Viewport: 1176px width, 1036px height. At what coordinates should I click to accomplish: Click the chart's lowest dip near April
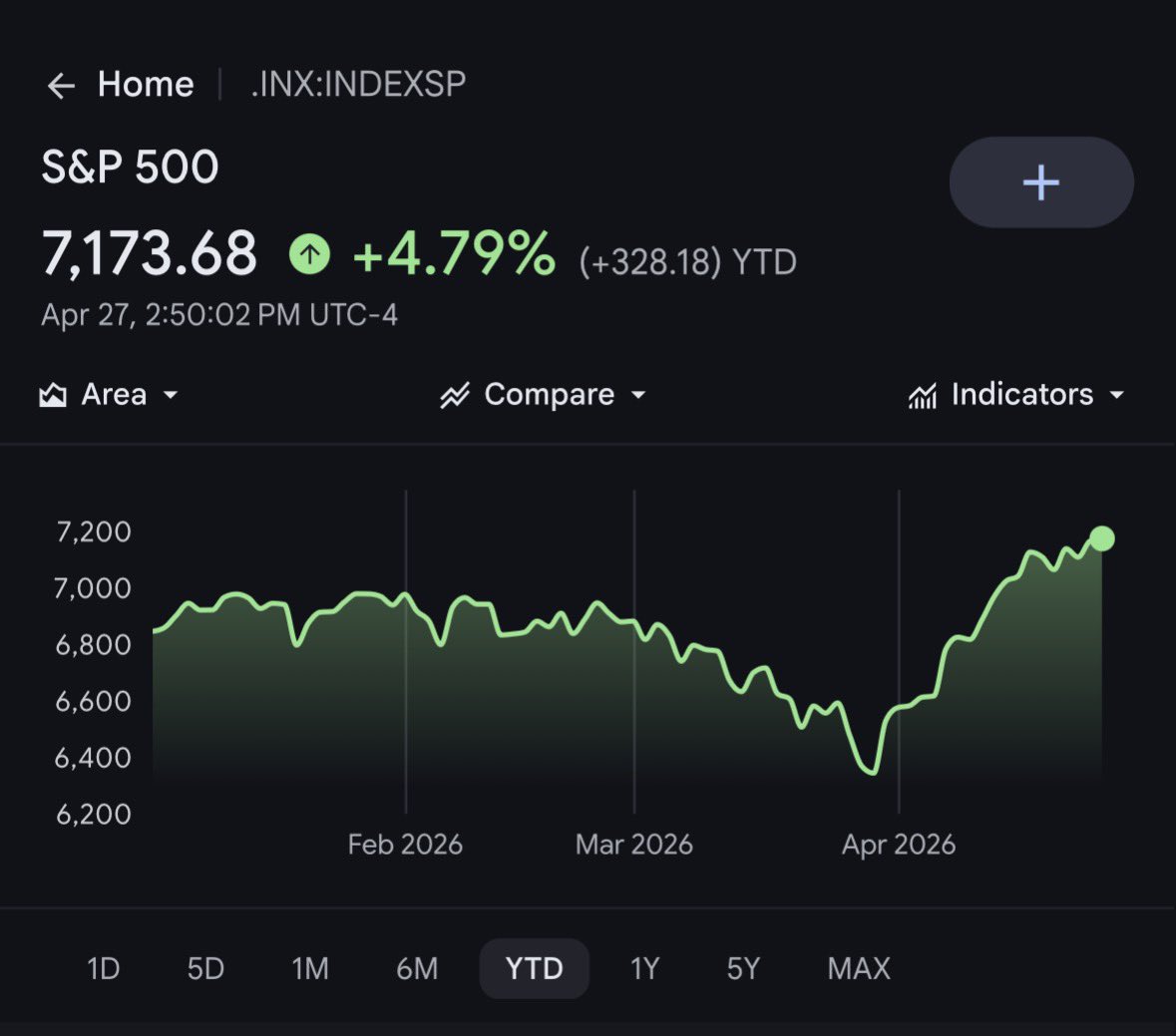(x=872, y=772)
